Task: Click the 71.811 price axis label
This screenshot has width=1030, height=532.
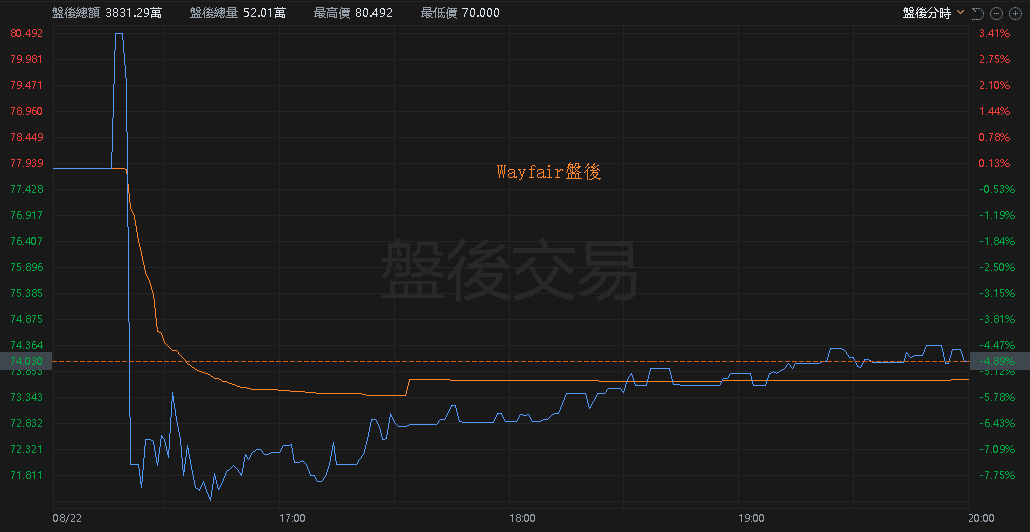Action: point(27,475)
